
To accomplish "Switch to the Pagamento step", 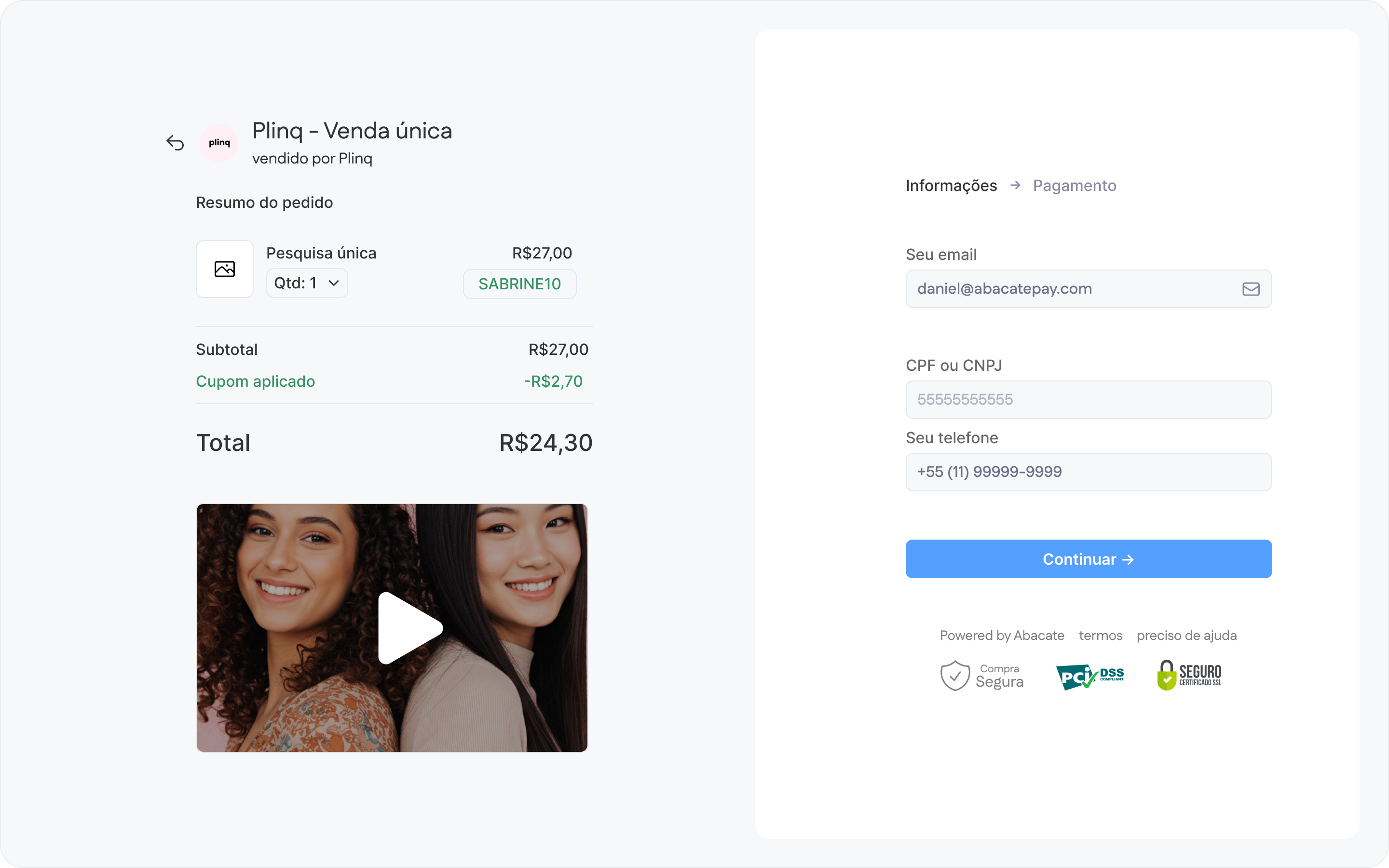I will pos(1075,185).
